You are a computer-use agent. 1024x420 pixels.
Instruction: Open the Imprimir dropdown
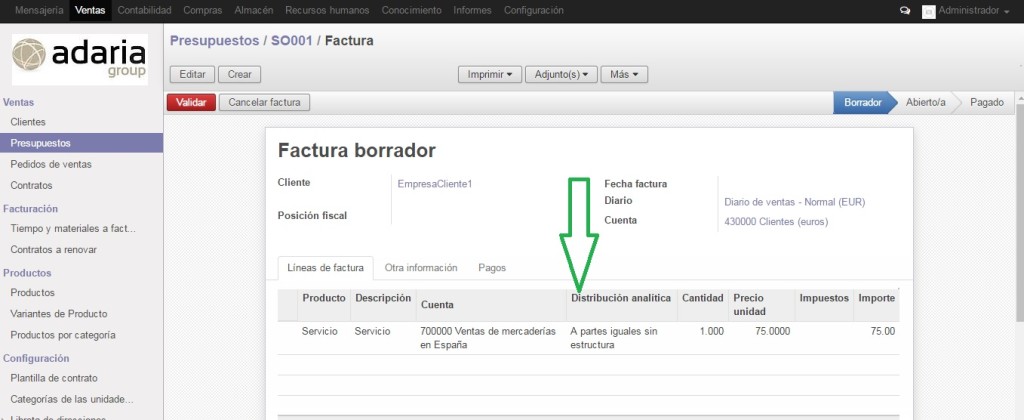(489, 74)
